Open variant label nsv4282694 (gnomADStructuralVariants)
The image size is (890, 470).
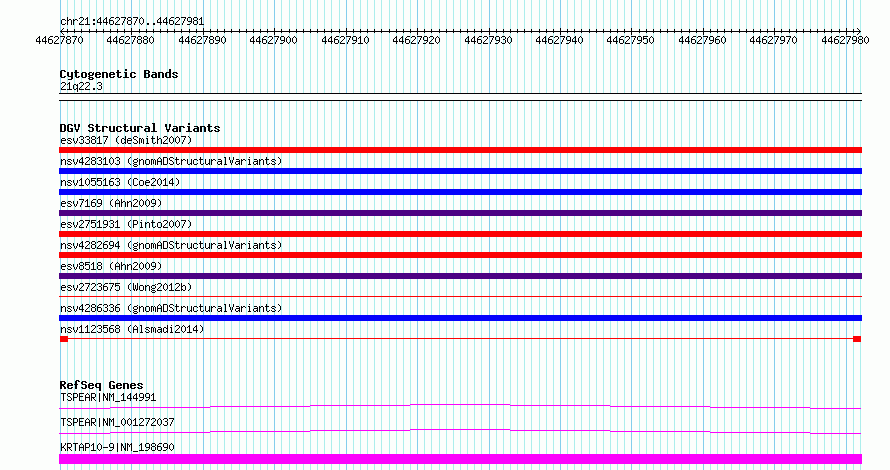[x=171, y=245]
